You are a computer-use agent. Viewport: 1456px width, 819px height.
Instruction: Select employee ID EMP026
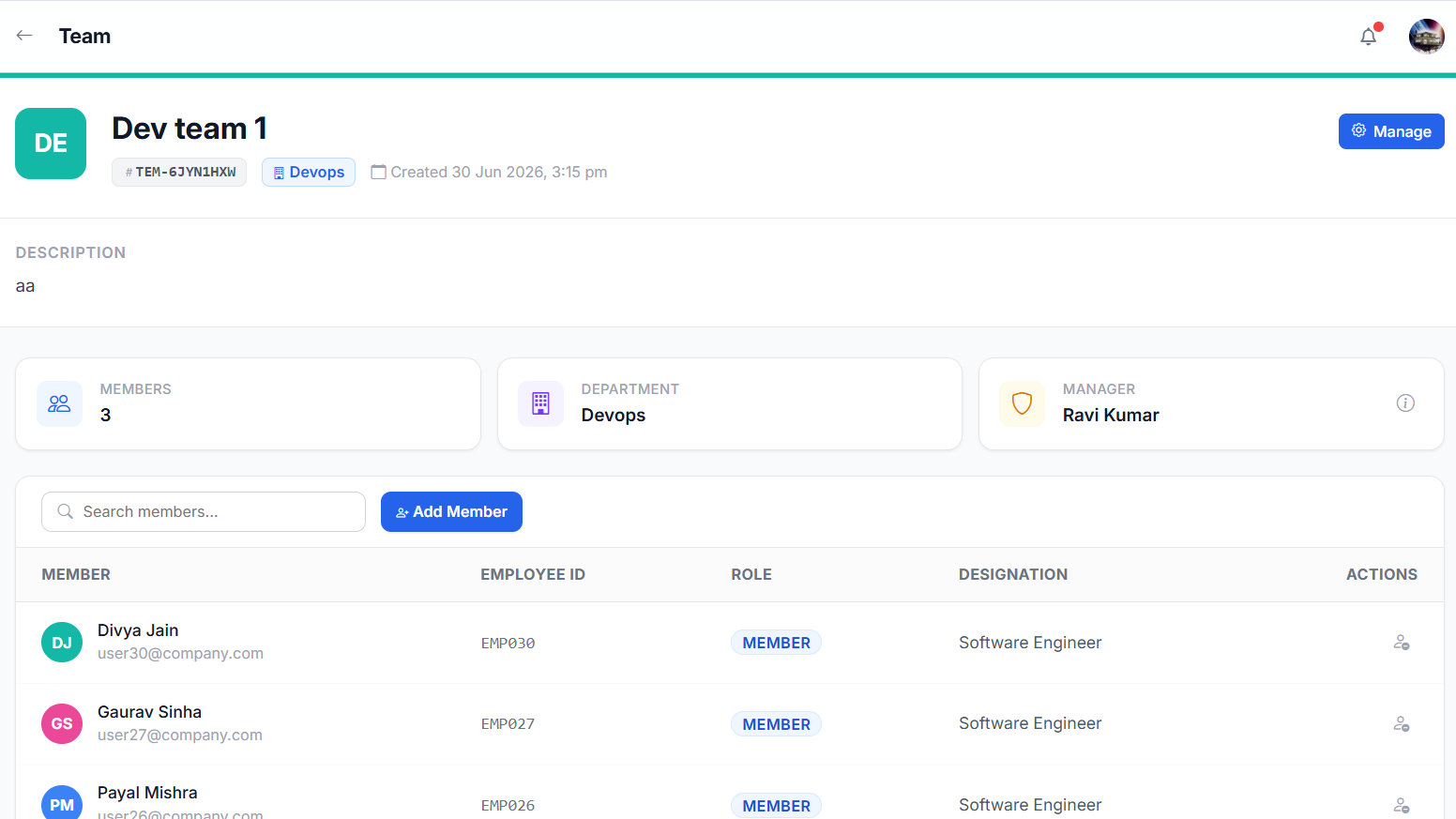tap(508, 806)
